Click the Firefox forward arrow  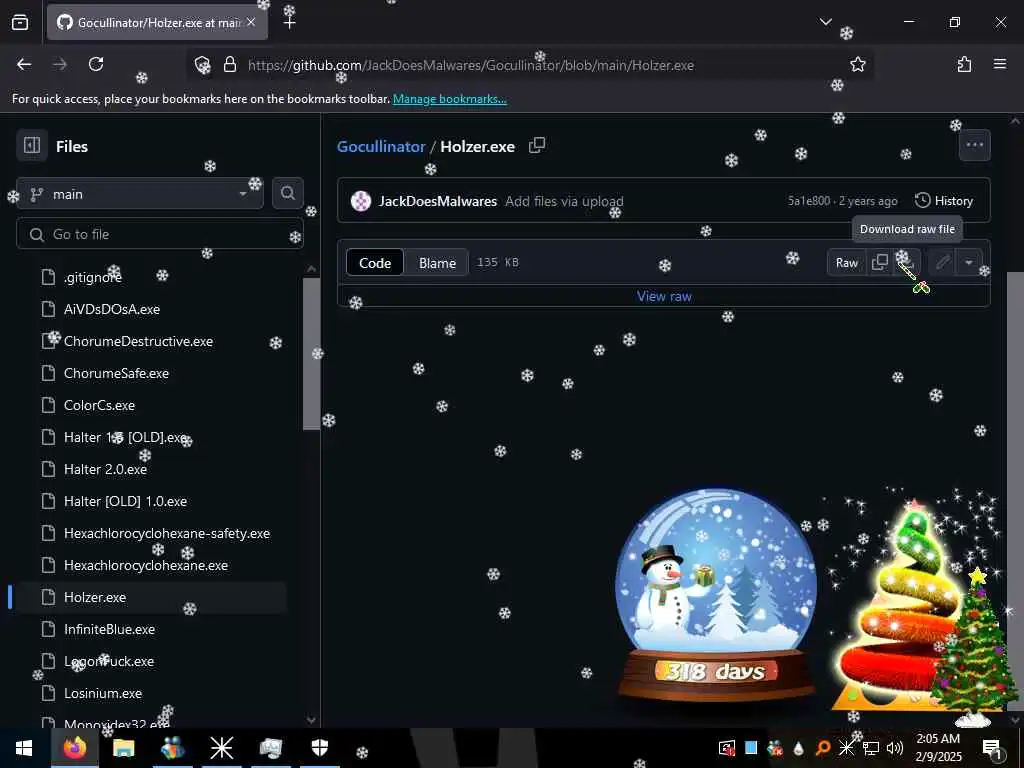[x=60, y=64]
